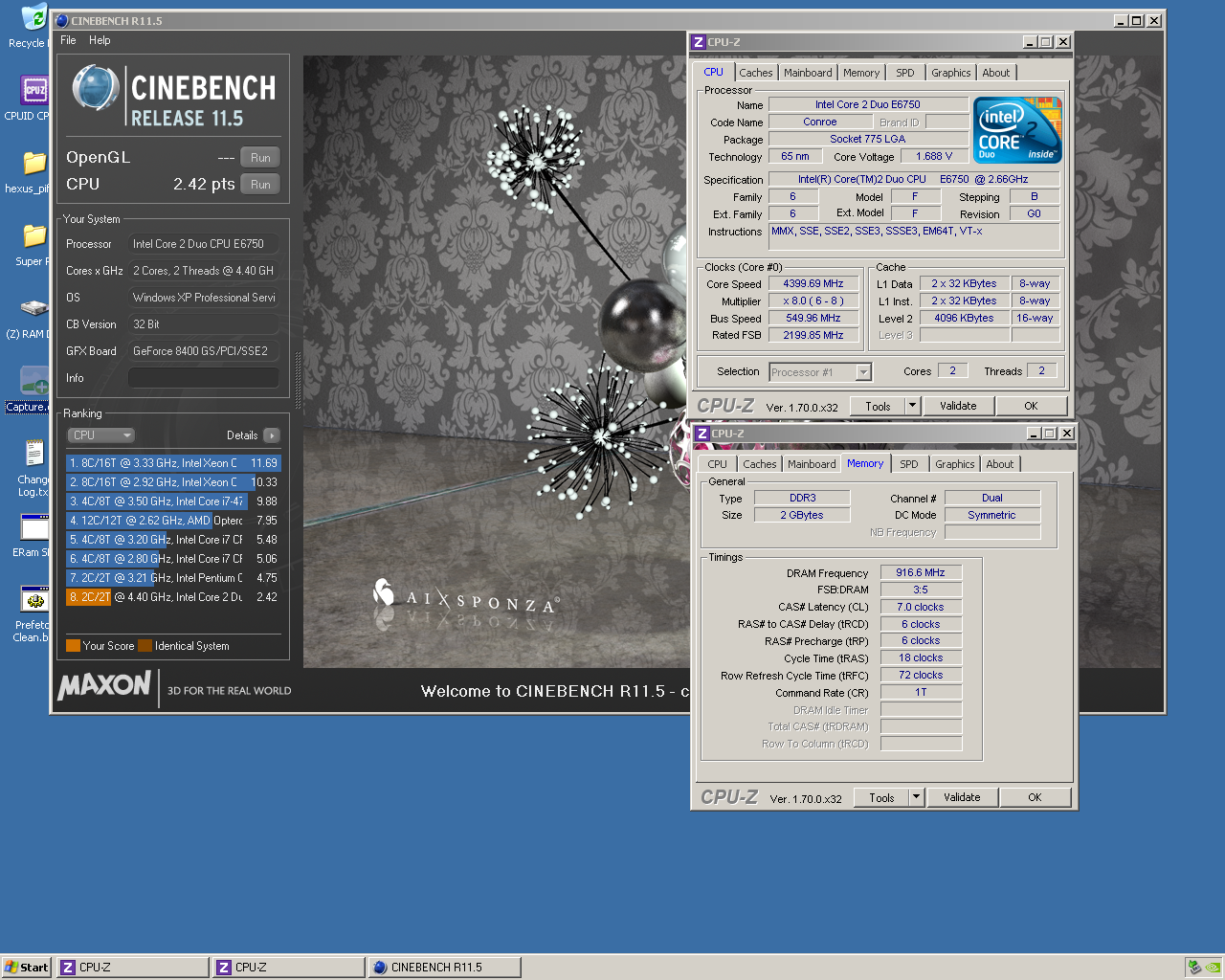Open SPD tab in upper CPU-Z window
1225x980 pixels.
tap(905, 73)
